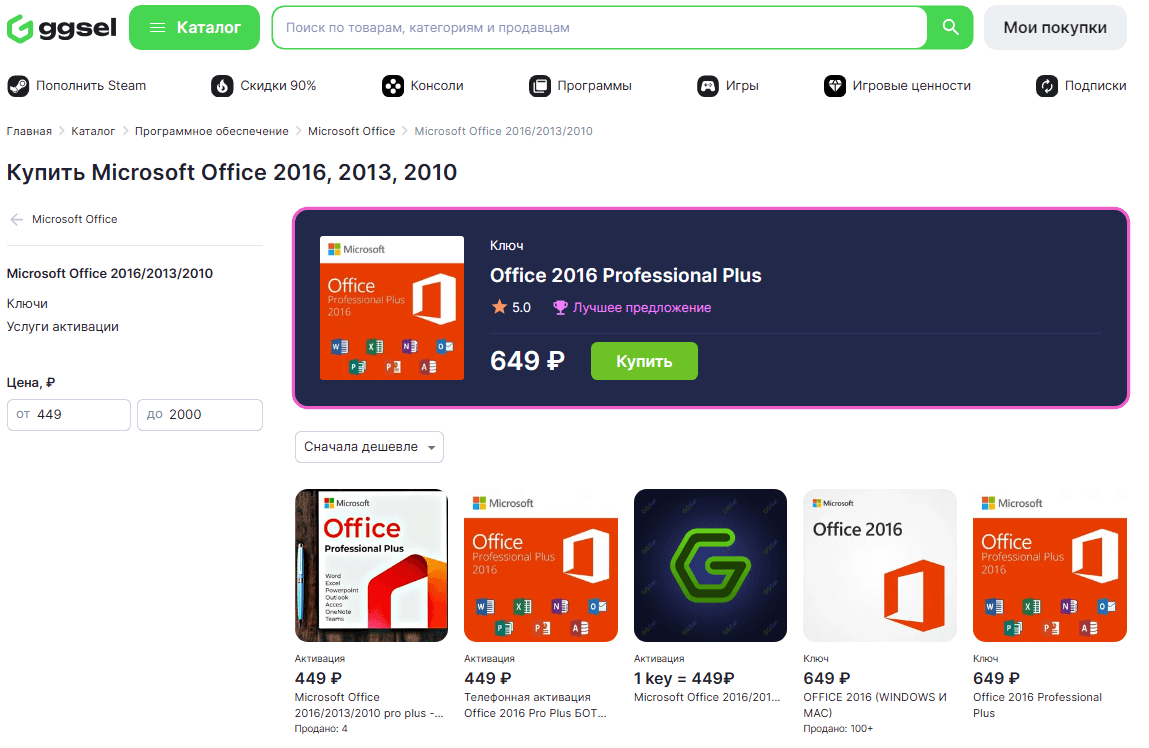Go to Консоли category
The image size is (1149, 748).
pos(437,86)
